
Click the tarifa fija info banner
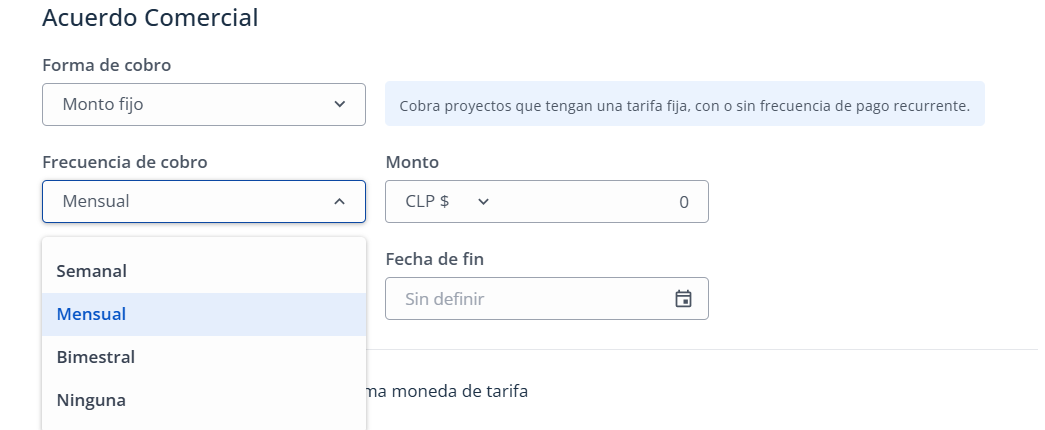[x=684, y=104]
